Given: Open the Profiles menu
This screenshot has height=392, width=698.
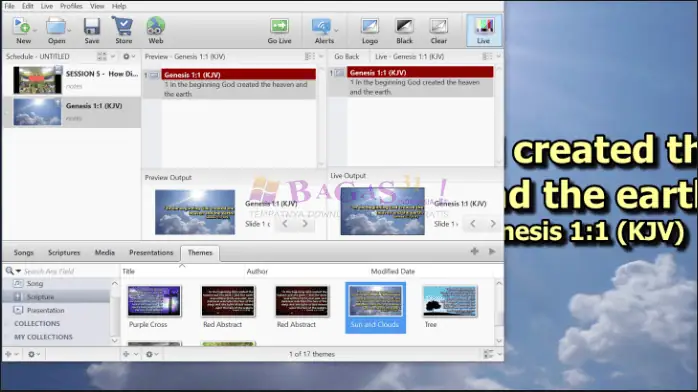Looking at the screenshot, I should pos(71,6).
